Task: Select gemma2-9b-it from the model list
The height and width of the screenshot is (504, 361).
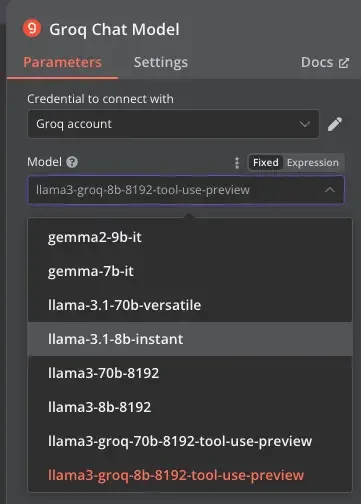Action: click(x=190, y=237)
